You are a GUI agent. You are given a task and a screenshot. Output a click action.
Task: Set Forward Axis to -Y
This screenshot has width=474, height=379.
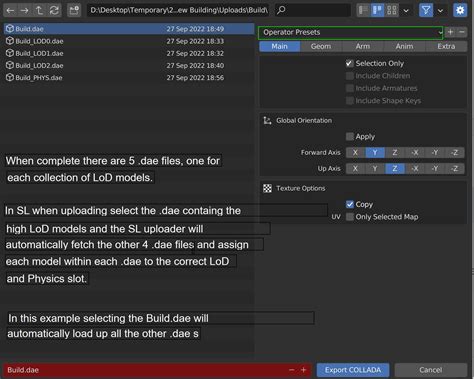point(435,153)
